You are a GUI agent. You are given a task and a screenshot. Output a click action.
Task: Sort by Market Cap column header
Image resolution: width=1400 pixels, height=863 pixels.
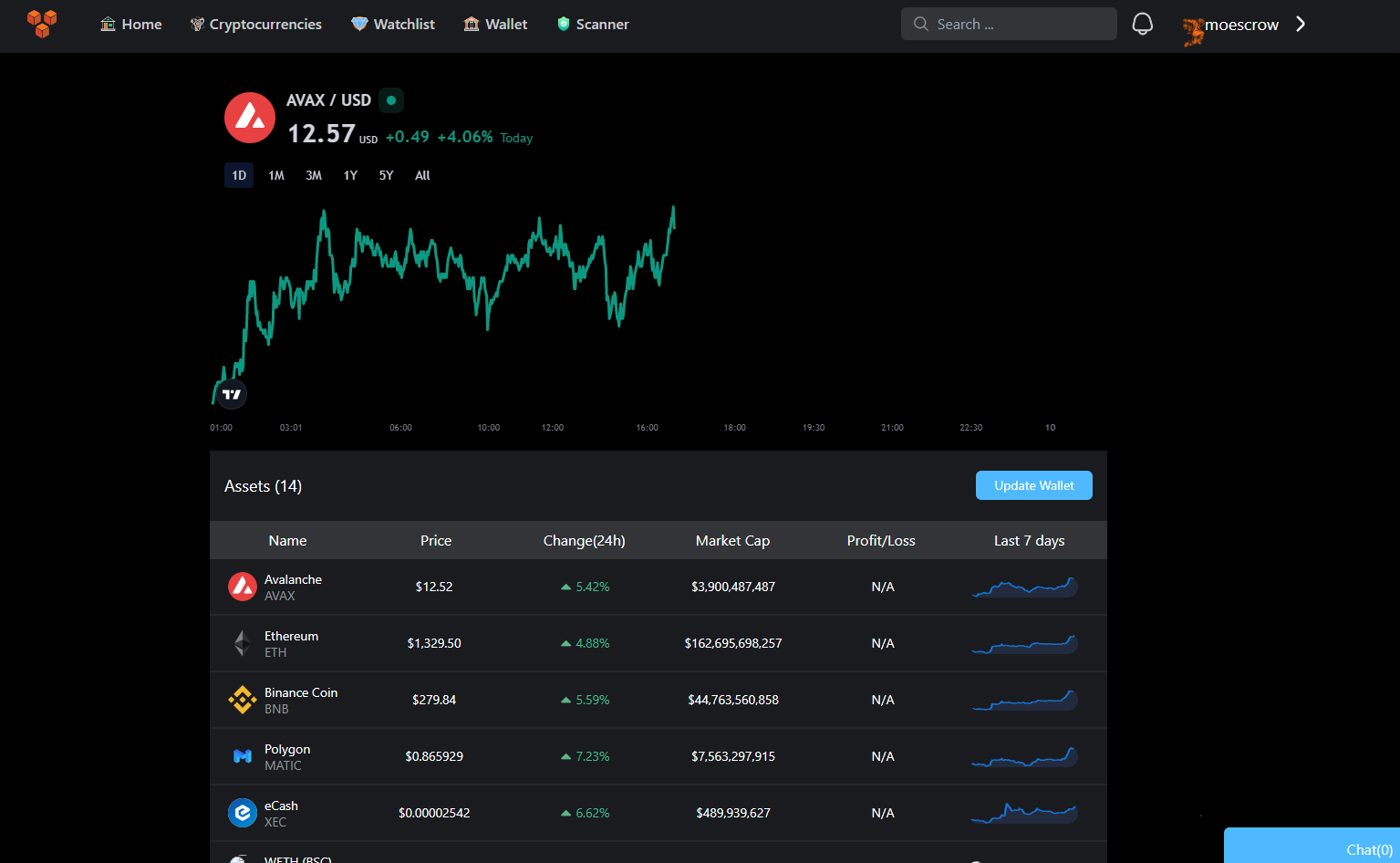pyautogui.click(x=732, y=540)
